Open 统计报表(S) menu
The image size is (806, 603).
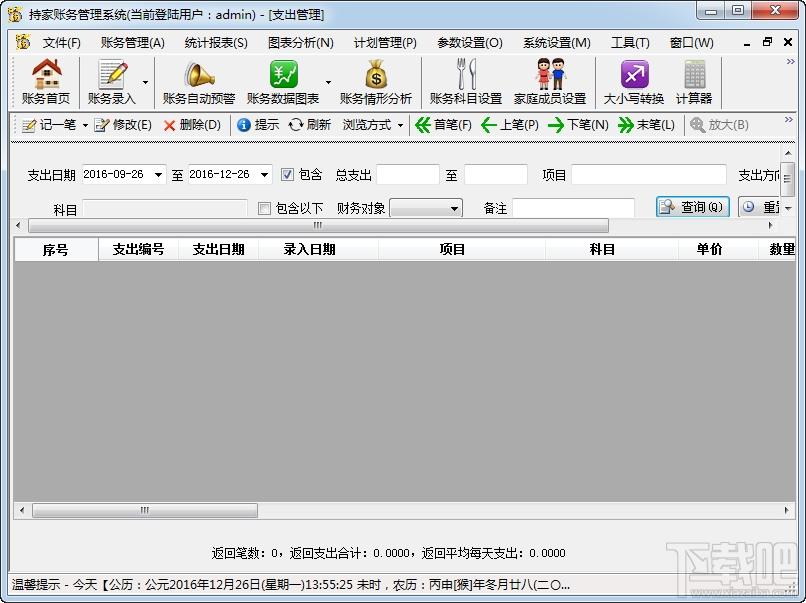[216, 43]
